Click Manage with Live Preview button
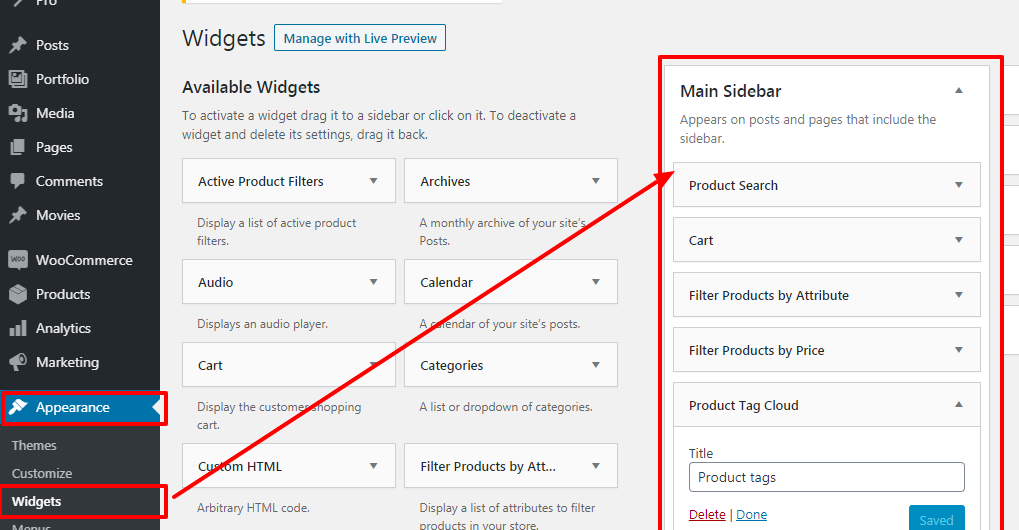 coord(360,38)
